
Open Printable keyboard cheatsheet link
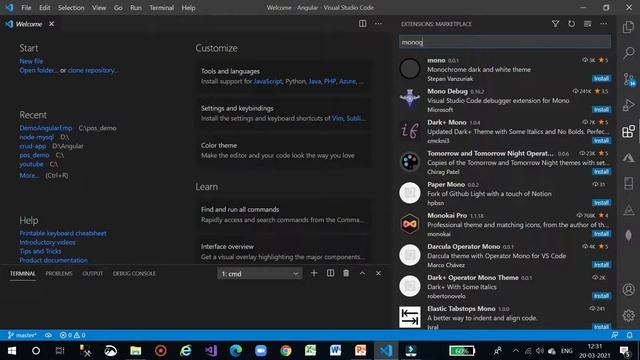(x=63, y=233)
